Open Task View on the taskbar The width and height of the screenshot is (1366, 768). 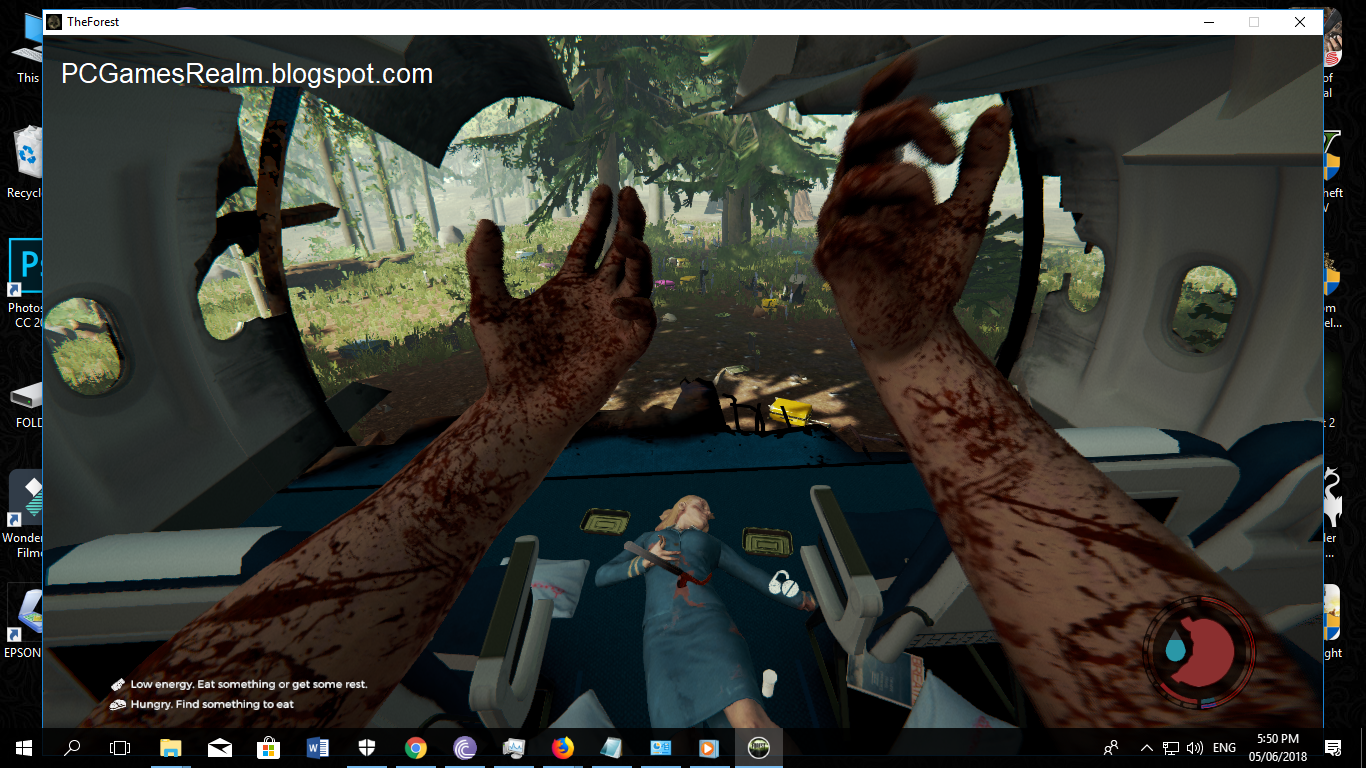120,747
